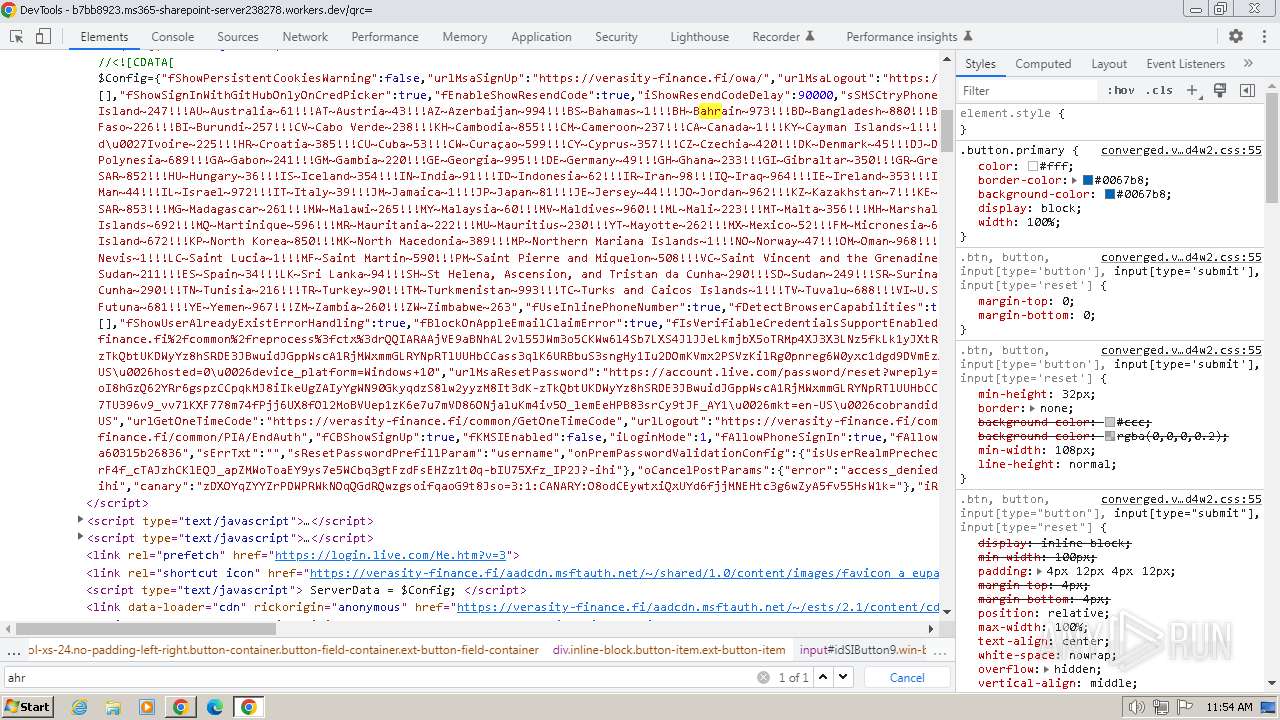Focus the search field containing 'ahr'
The width and height of the screenshot is (1280, 720).
pyautogui.click(x=378, y=677)
